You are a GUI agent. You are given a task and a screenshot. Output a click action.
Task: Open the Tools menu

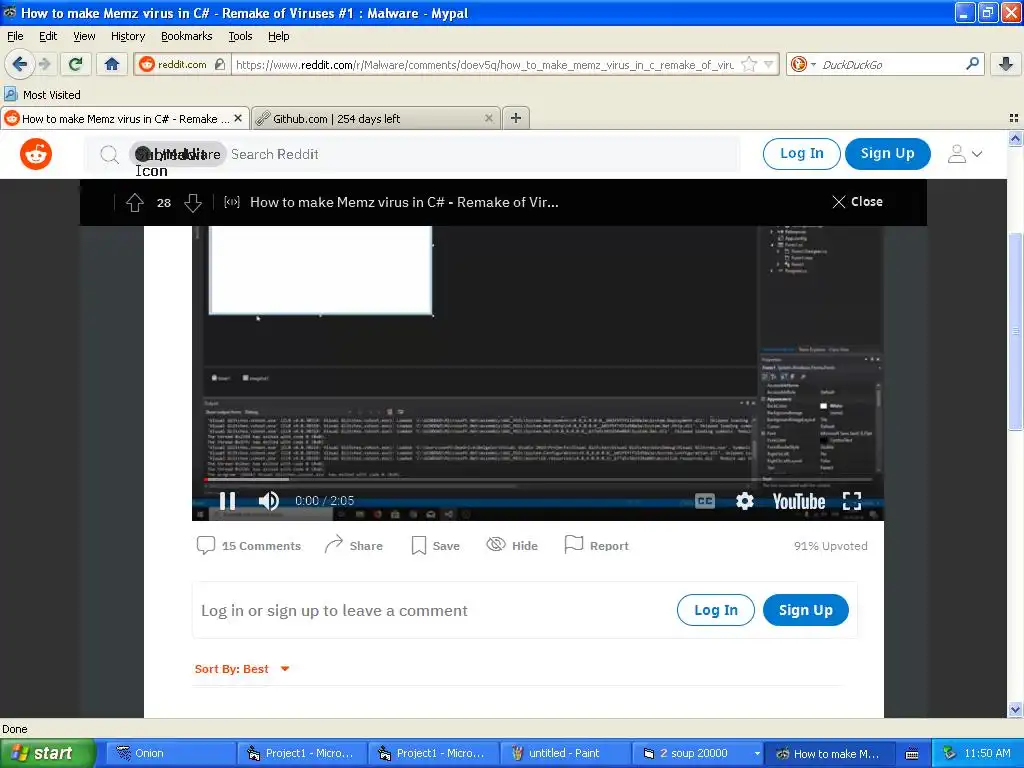click(x=240, y=36)
